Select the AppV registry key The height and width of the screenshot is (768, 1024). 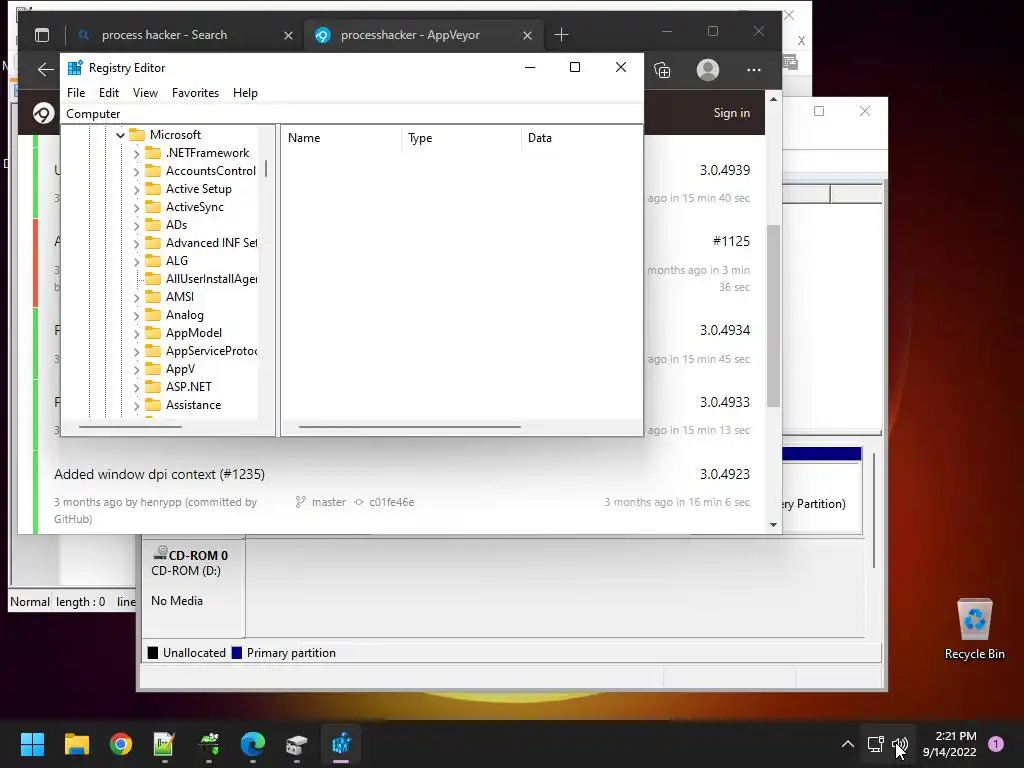[180, 369]
